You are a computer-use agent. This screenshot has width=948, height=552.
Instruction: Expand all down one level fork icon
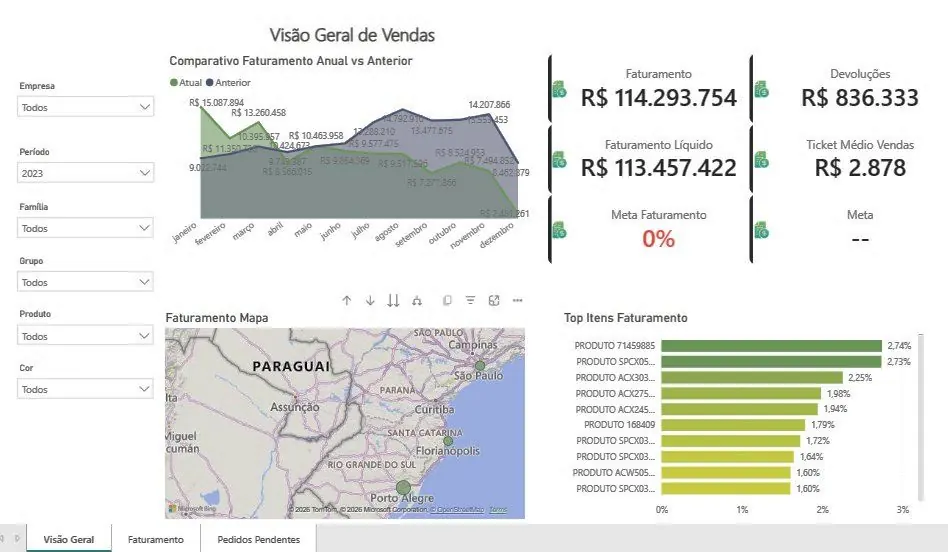click(x=417, y=300)
